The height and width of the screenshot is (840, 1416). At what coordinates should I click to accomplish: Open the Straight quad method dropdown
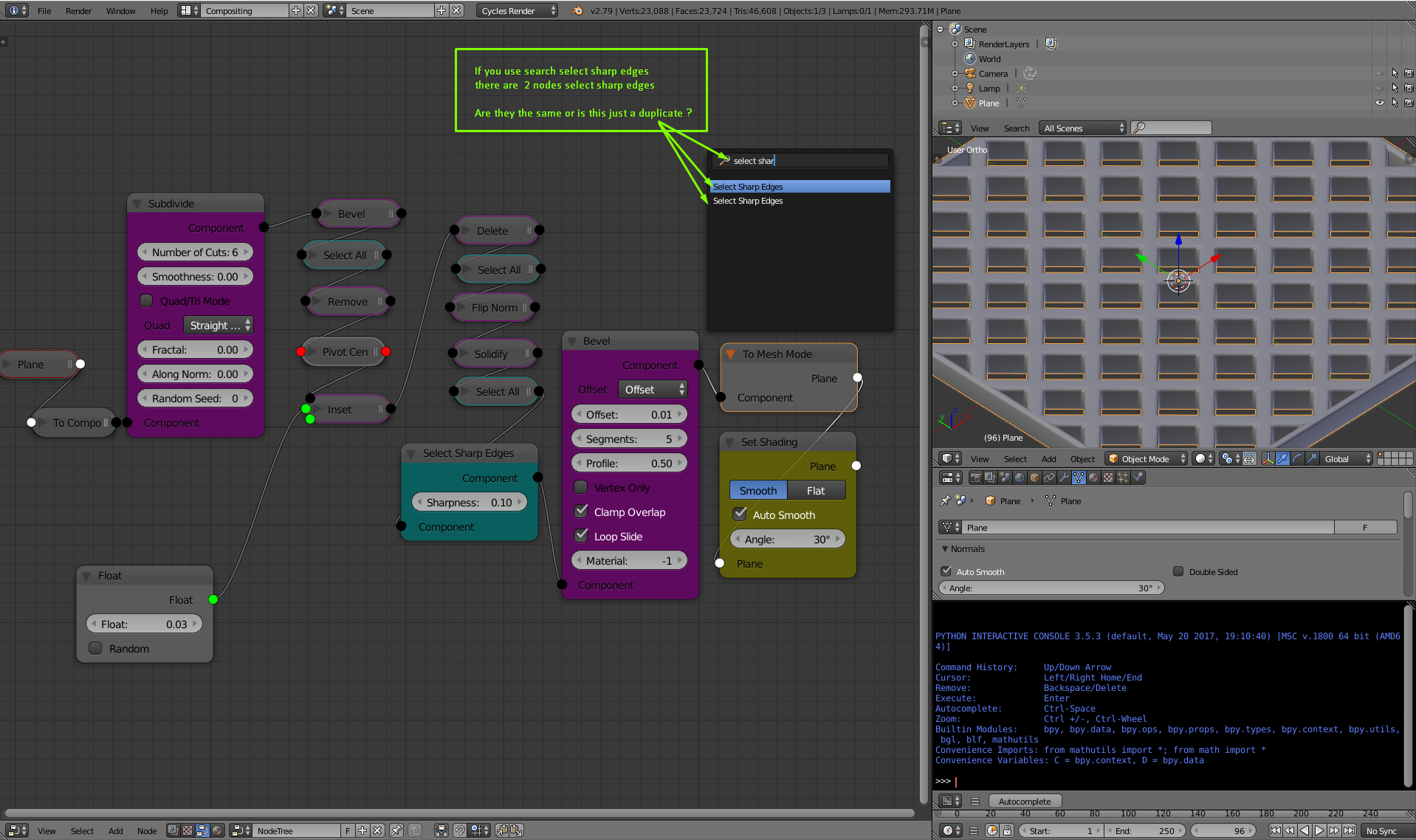click(218, 325)
